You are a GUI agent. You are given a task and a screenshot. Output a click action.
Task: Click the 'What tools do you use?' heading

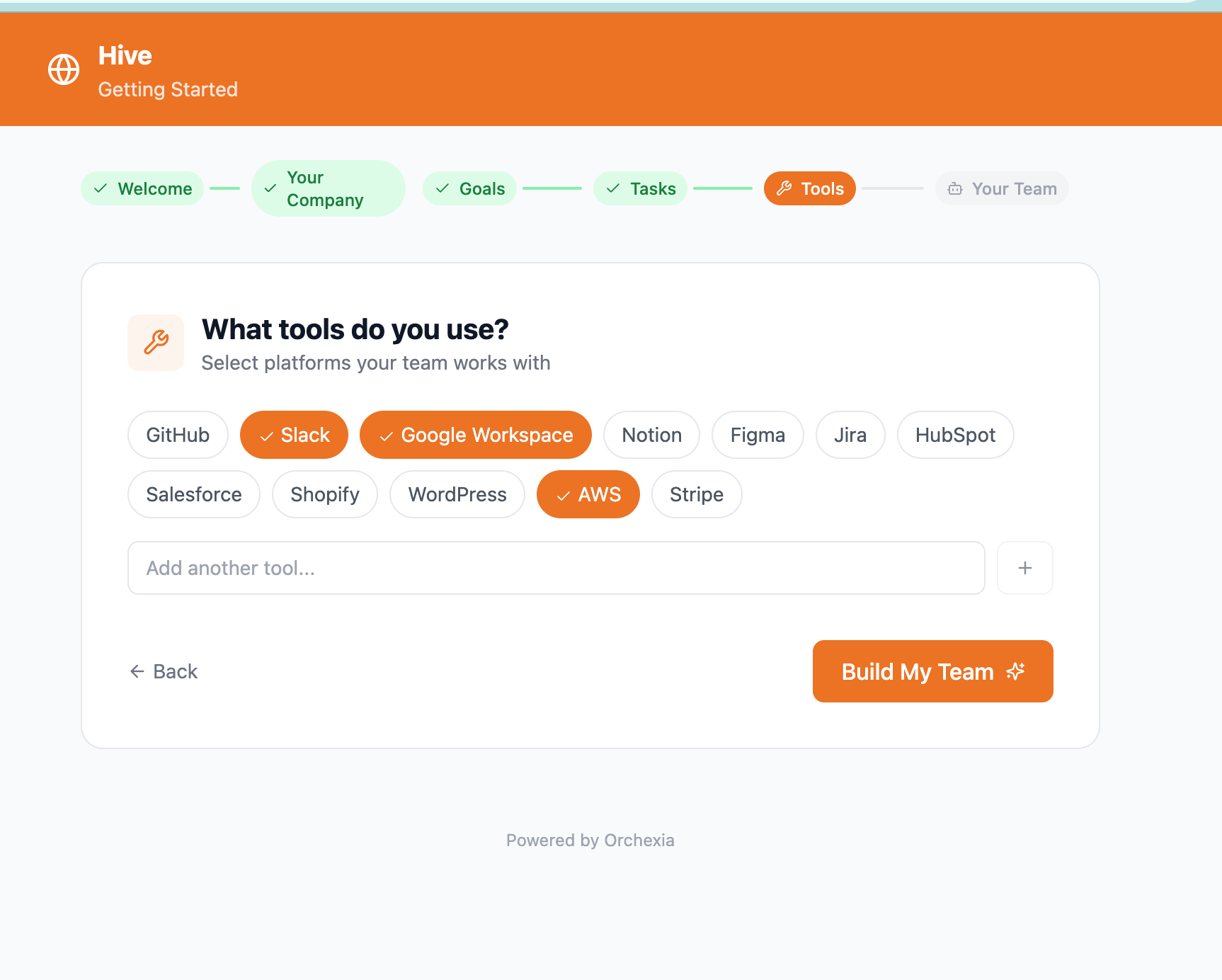point(355,329)
